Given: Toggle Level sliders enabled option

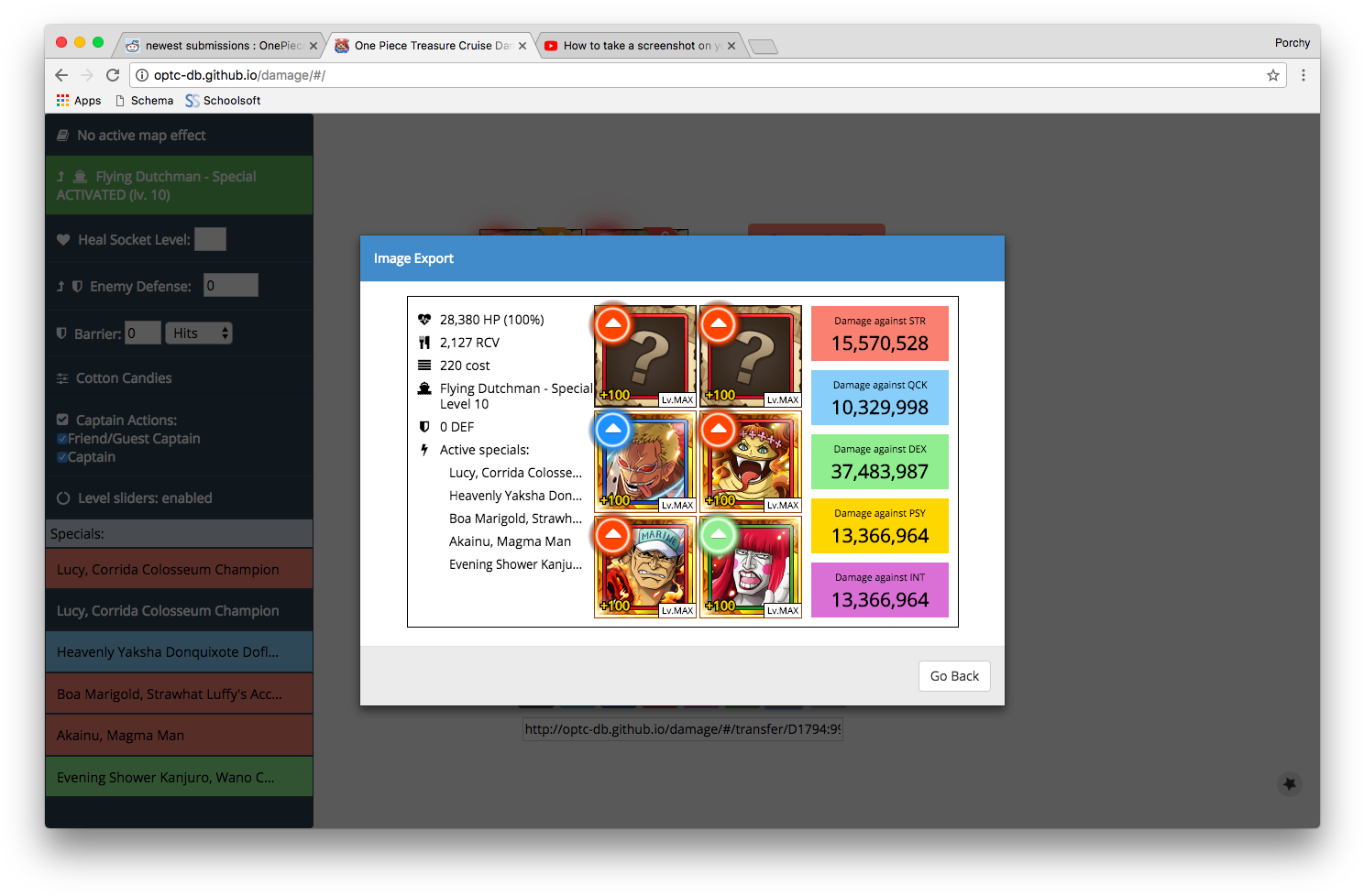Looking at the screenshot, I should (x=179, y=498).
